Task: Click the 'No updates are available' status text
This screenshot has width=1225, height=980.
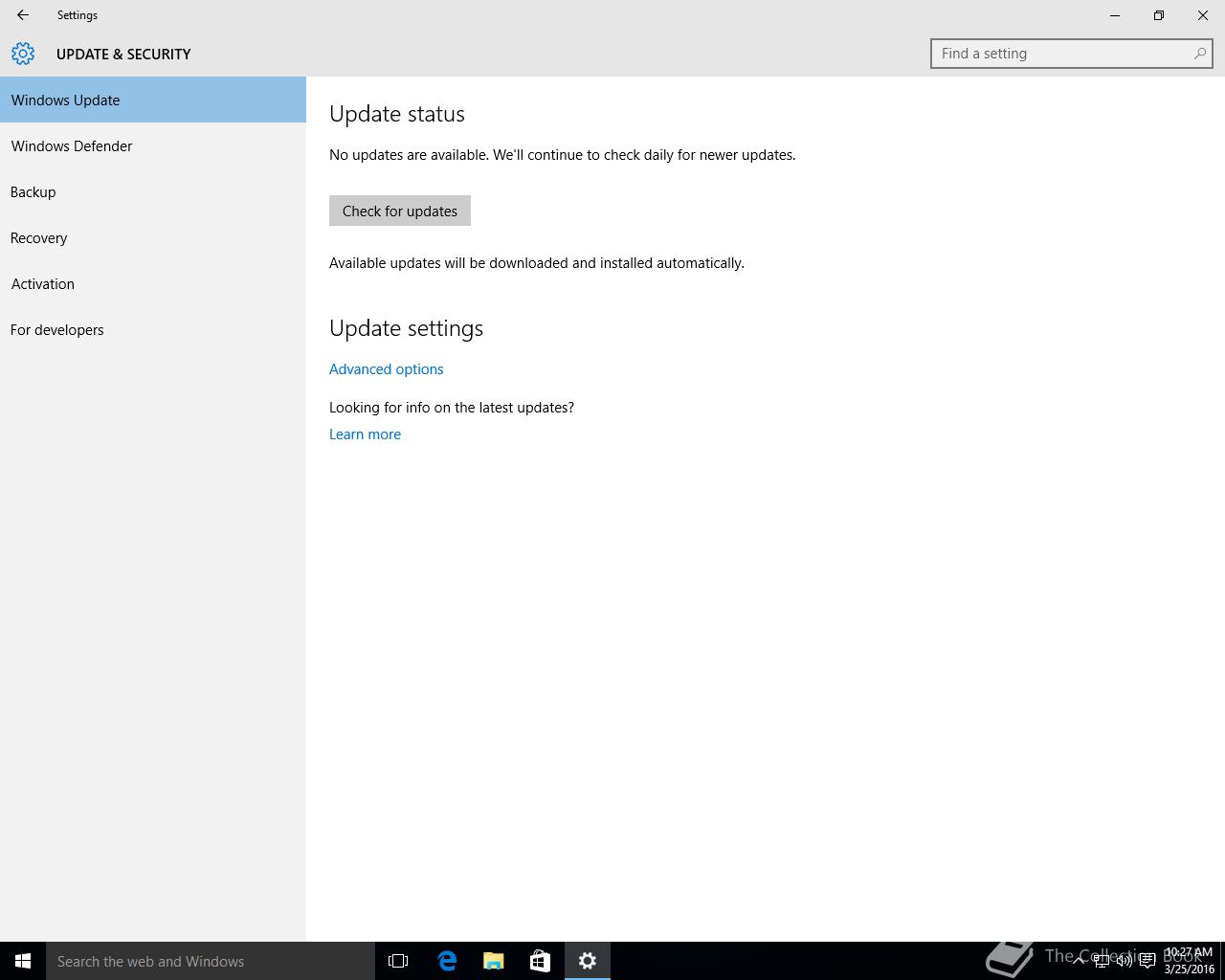Action: [563, 155]
